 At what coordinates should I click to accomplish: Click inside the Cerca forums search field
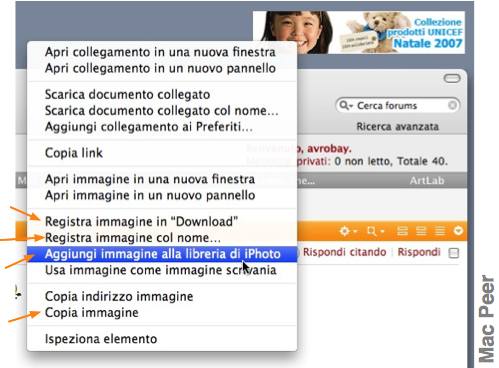click(x=398, y=106)
